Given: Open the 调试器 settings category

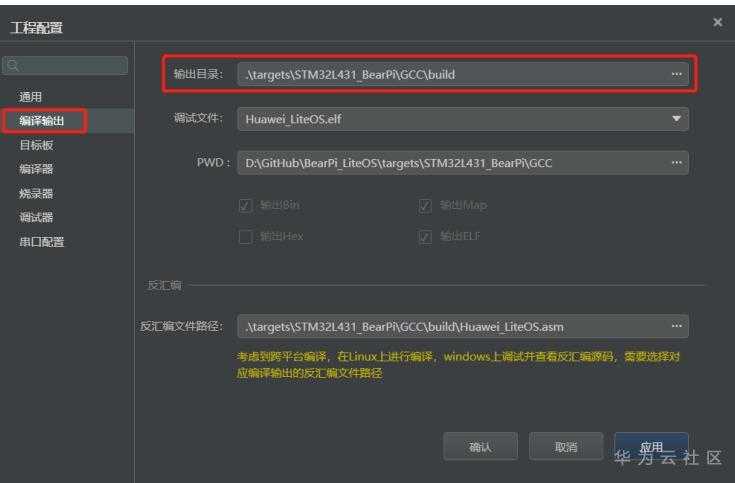Looking at the screenshot, I should [x=36, y=217].
